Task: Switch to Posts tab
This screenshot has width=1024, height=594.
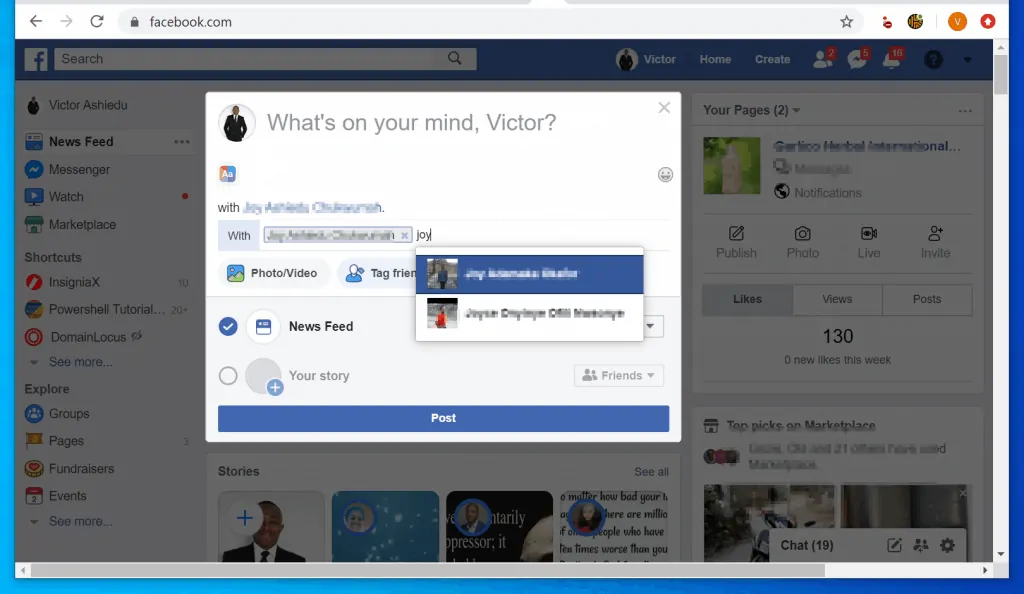Action: click(x=927, y=299)
